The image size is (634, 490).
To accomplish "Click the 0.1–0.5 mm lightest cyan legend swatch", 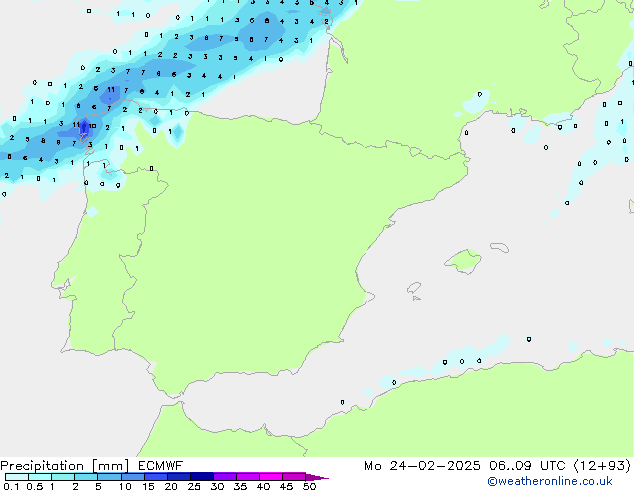I will (17, 477).
